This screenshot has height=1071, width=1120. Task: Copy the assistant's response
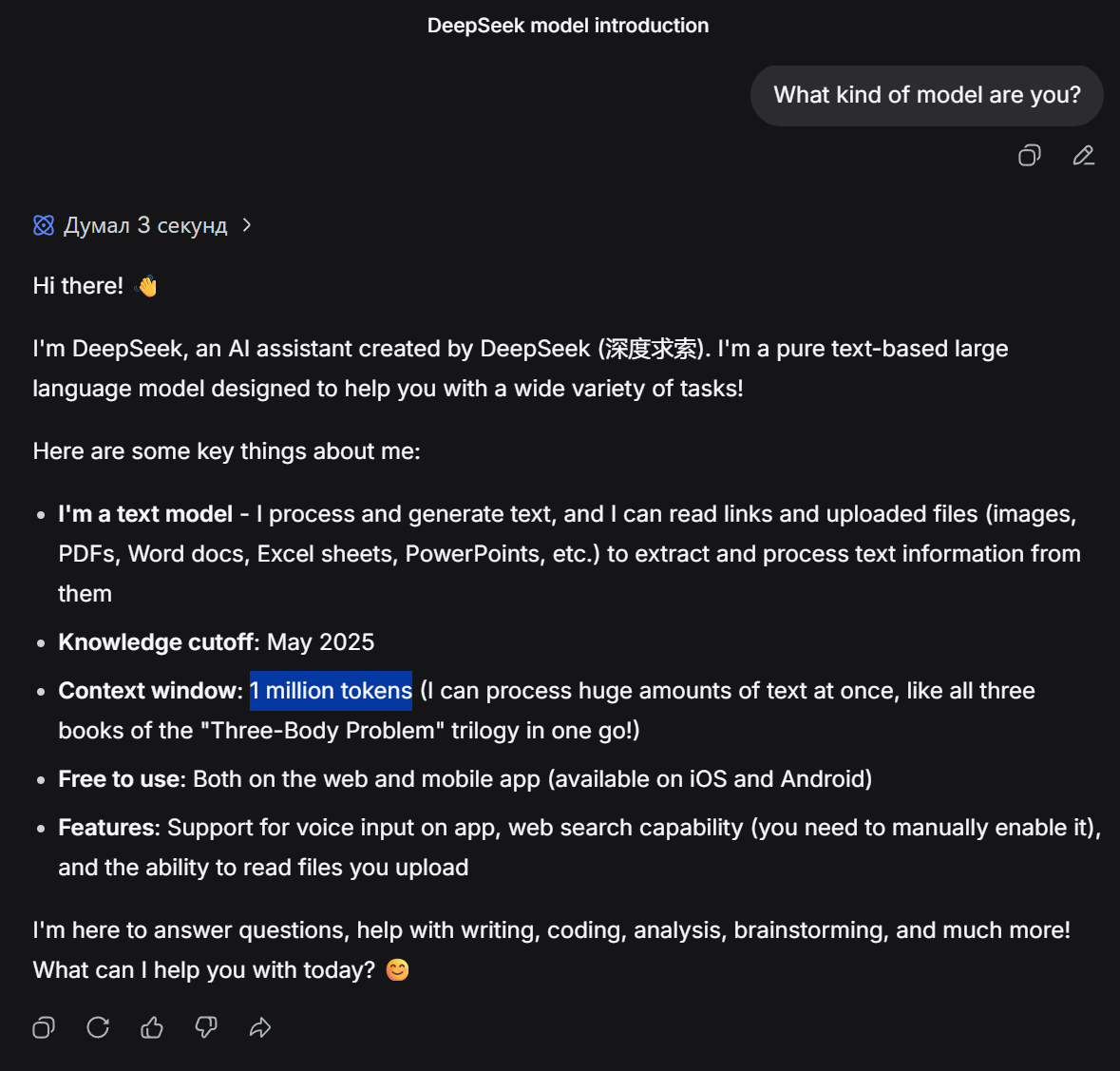44,1027
